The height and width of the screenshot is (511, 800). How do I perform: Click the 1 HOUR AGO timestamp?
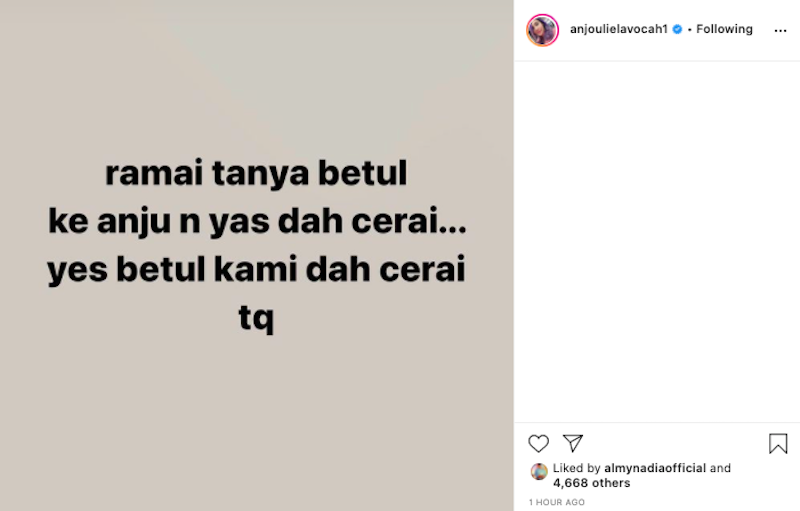[557, 502]
